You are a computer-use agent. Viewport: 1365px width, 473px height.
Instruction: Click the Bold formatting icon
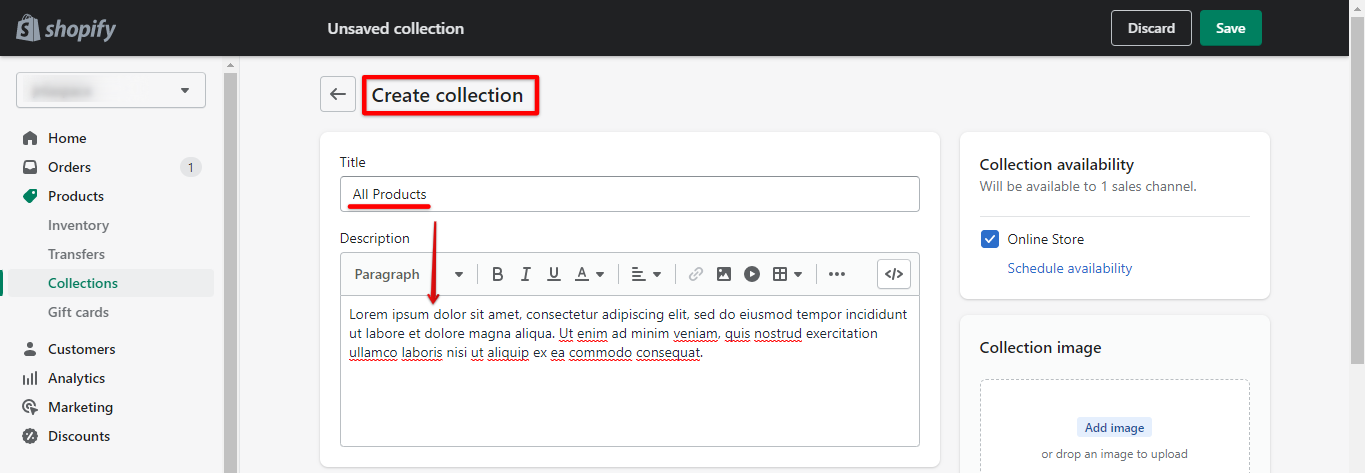point(497,274)
